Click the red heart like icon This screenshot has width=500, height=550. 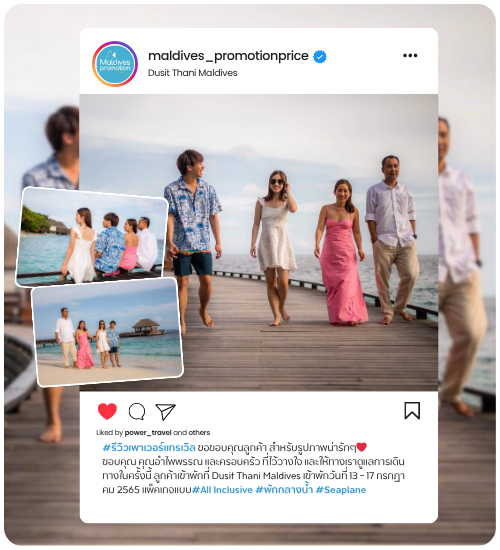click(107, 411)
